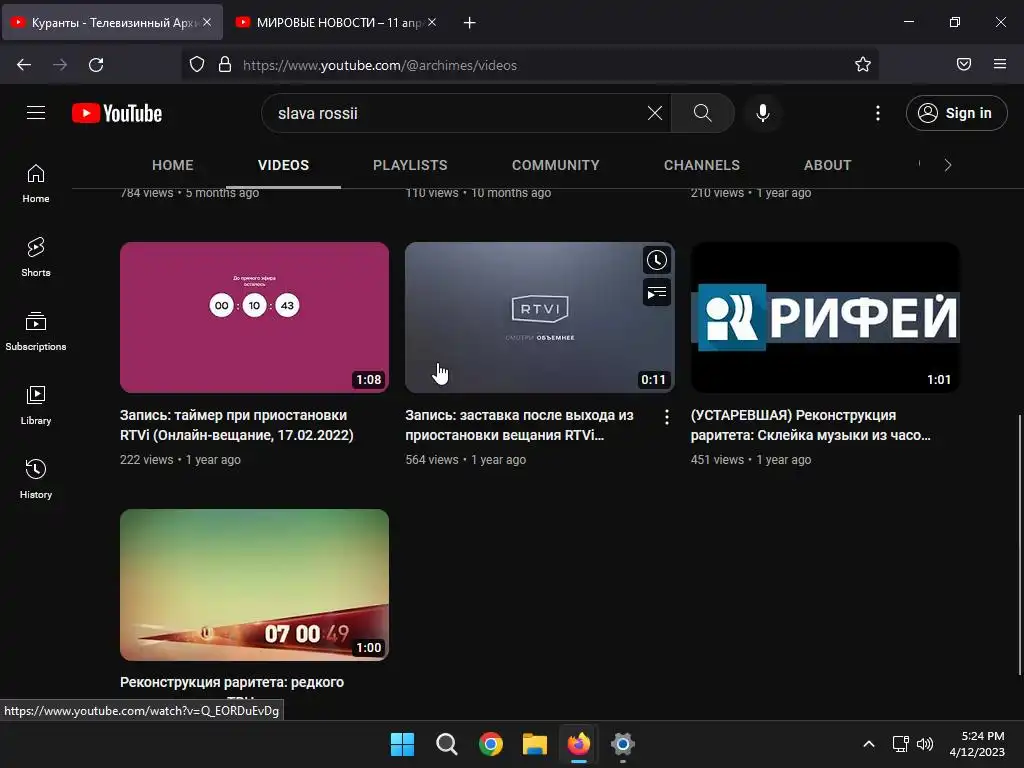The height and width of the screenshot is (768, 1024).
Task: Open Firefox application menu
Action: (1000, 64)
